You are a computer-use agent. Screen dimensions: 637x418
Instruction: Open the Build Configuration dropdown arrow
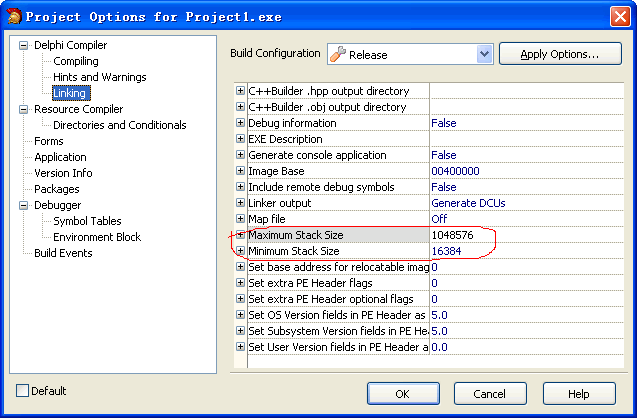pos(484,54)
